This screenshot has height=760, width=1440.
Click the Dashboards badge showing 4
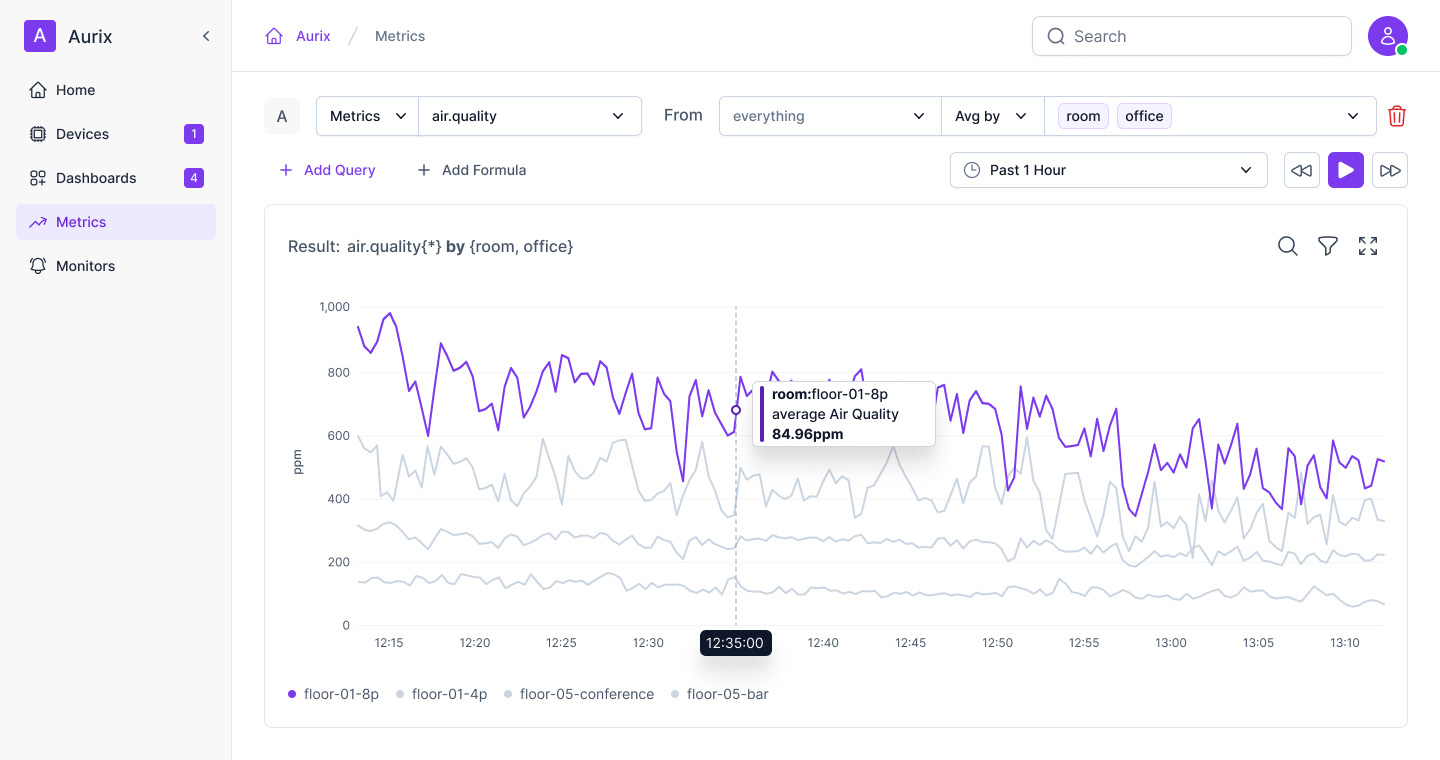pos(194,178)
